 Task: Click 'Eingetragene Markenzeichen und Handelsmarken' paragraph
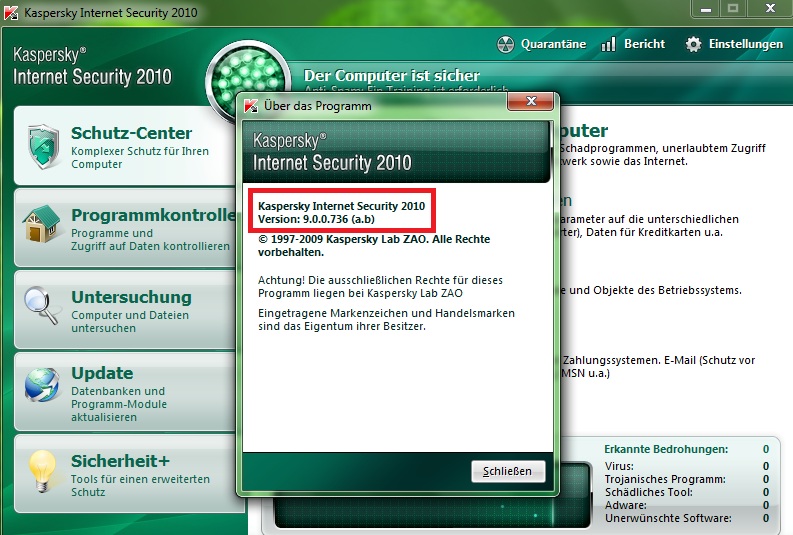(x=386, y=320)
